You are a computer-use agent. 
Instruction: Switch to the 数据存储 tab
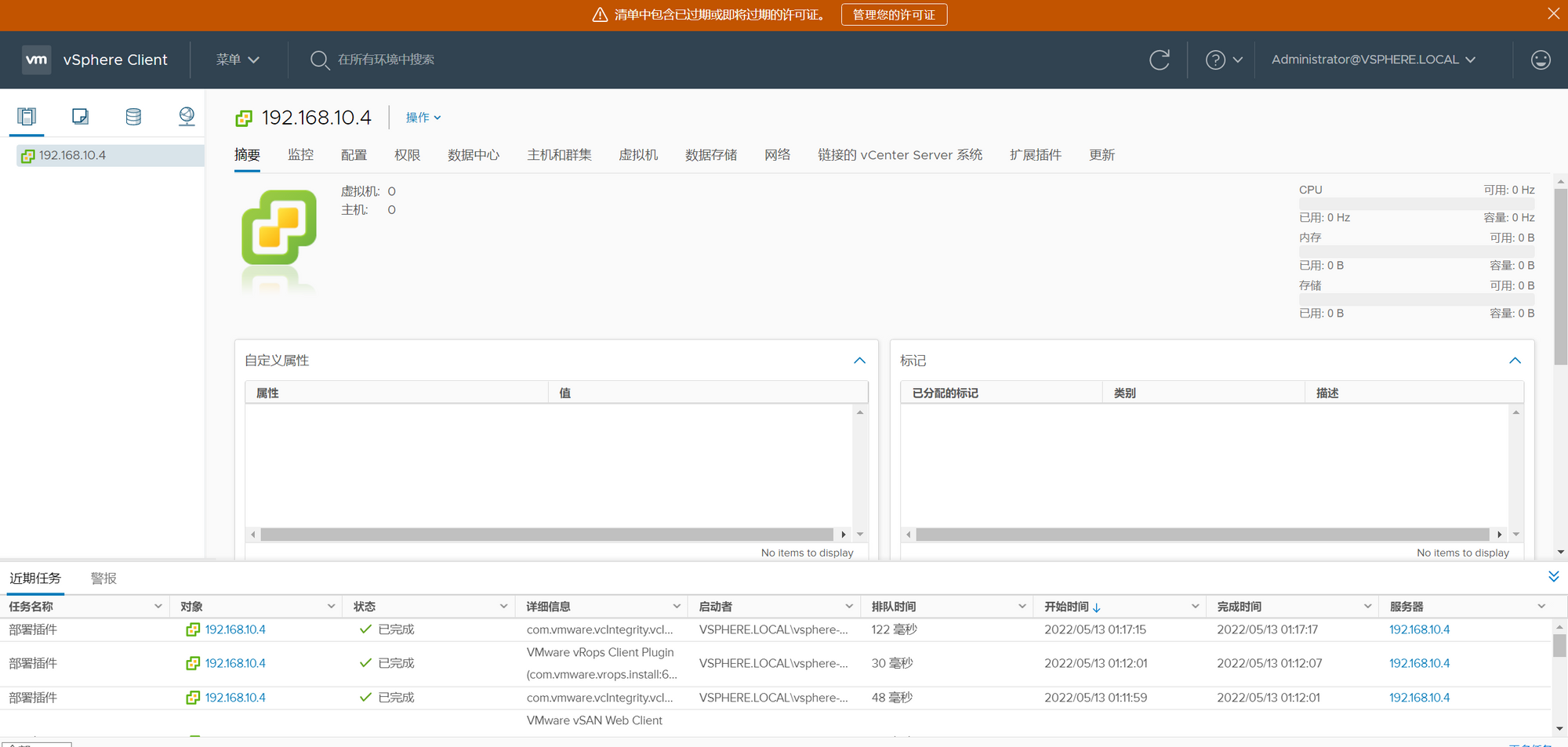coord(711,155)
